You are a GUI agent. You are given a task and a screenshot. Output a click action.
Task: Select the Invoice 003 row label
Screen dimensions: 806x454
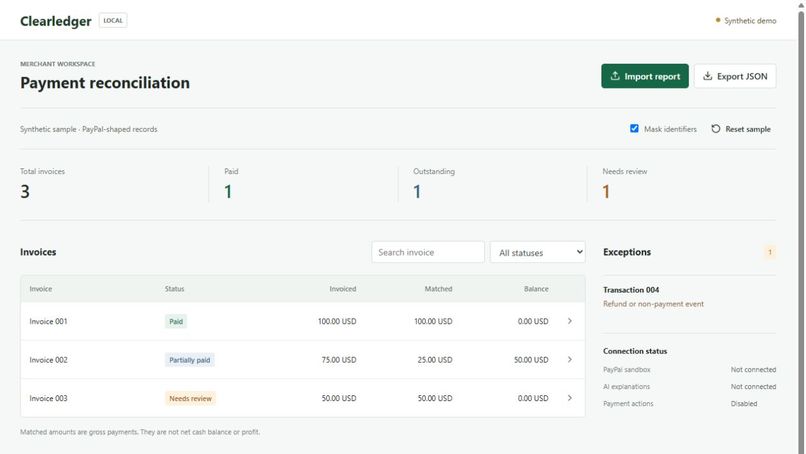[x=48, y=398]
